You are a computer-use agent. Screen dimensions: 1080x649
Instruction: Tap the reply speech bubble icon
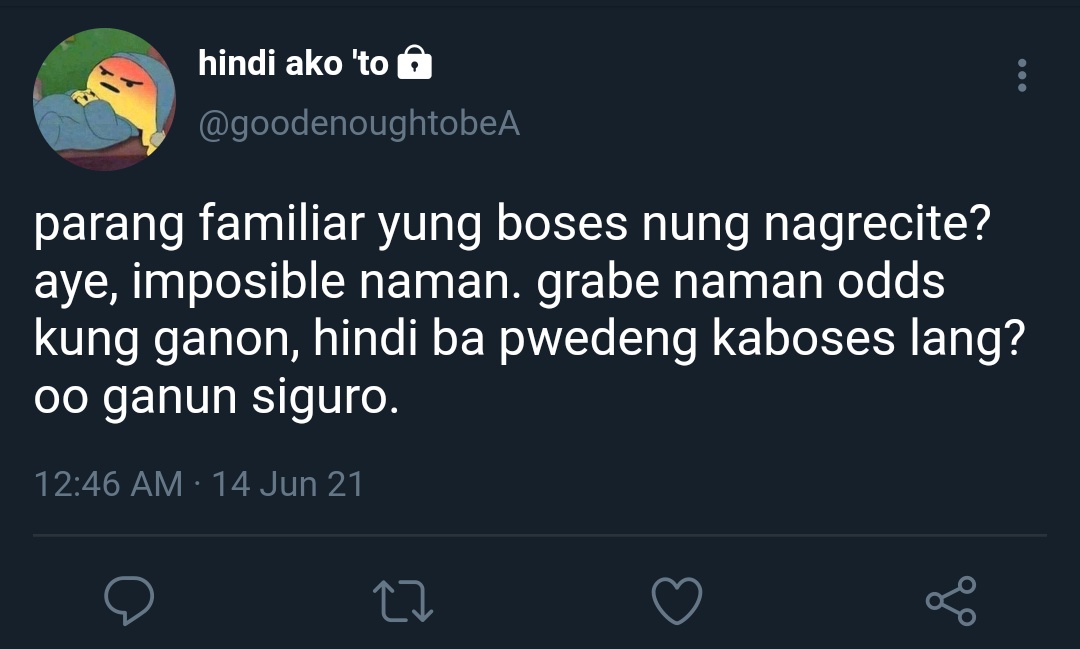coord(129,600)
